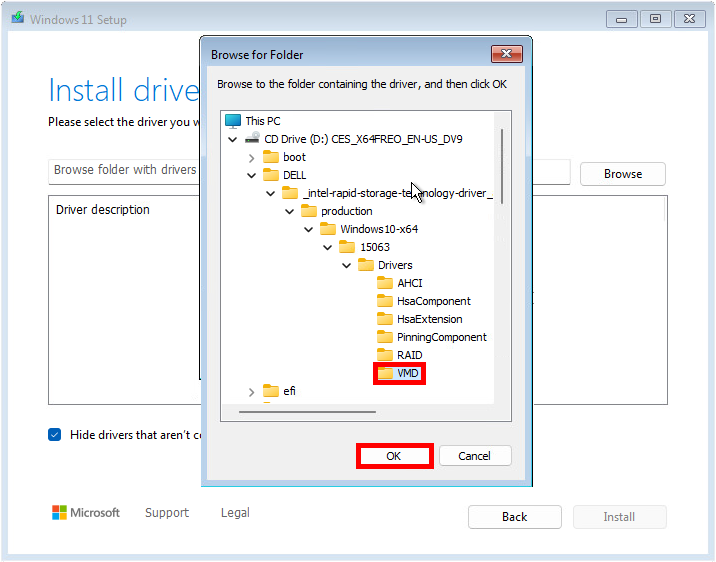The height and width of the screenshot is (562, 716).
Task: Click the horizontal scrollbar in folder tree
Action: (x=307, y=412)
